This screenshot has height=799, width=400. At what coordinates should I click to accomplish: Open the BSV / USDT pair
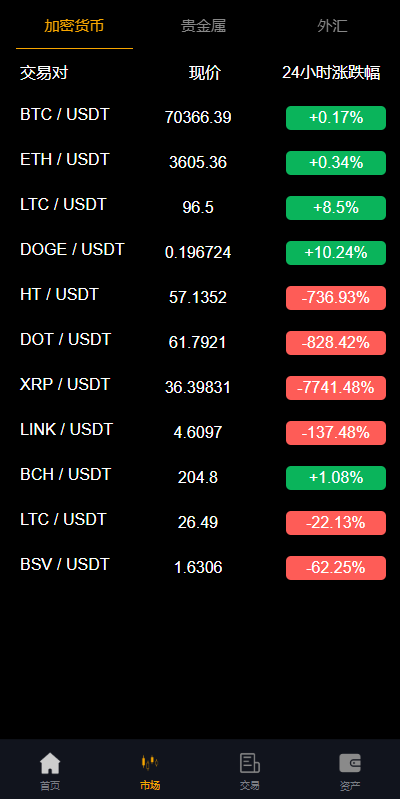(x=200, y=568)
